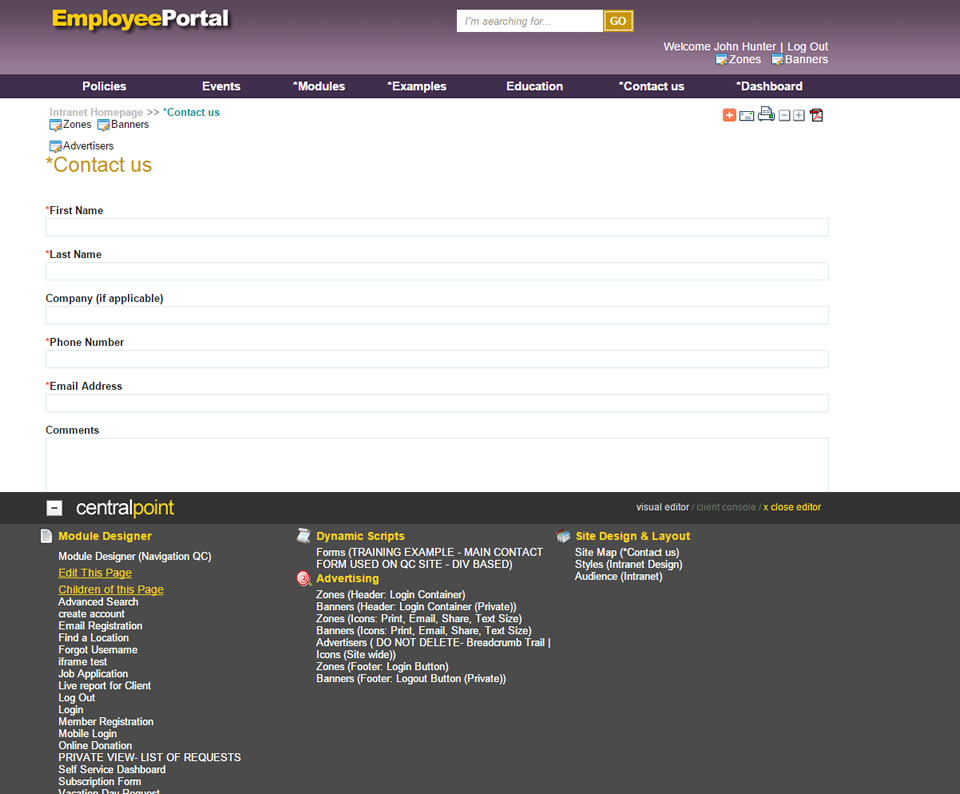The image size is (960, 794).
Task: Print the page with the printer icon
Action: [766, 114]
